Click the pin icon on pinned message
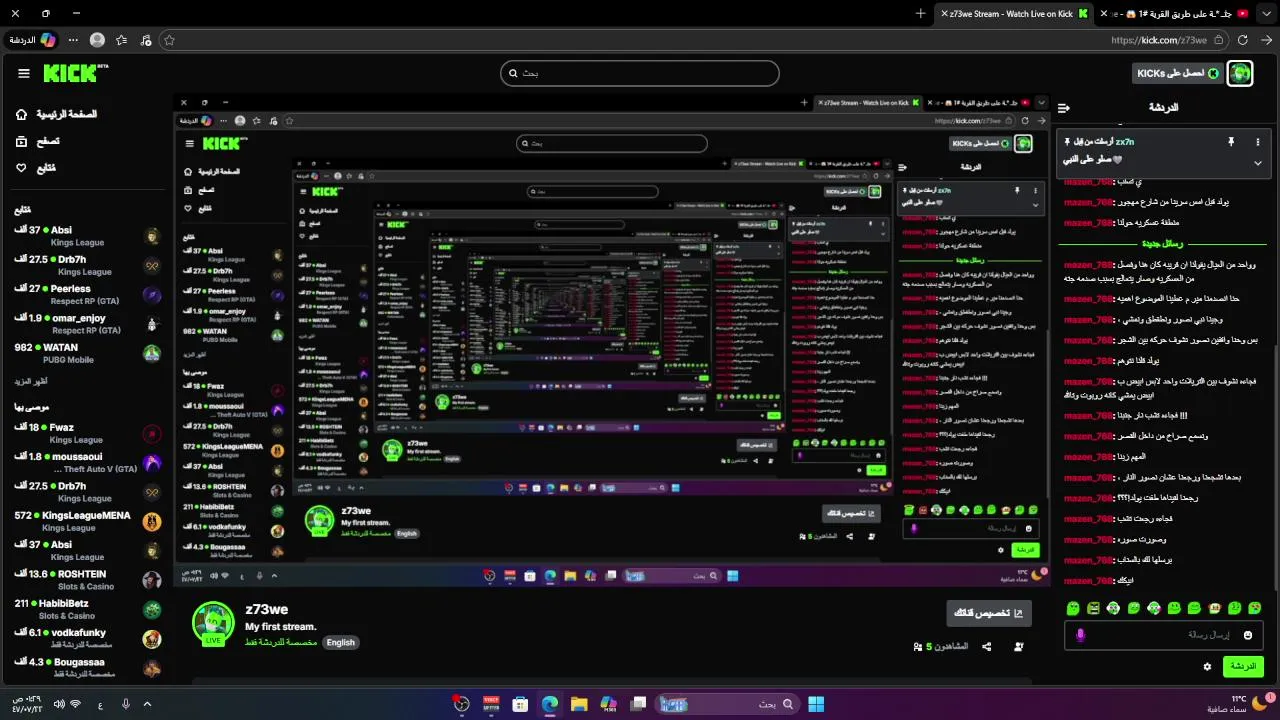The height and width of the screenshot is (720, 1280). click(1231, 142)
